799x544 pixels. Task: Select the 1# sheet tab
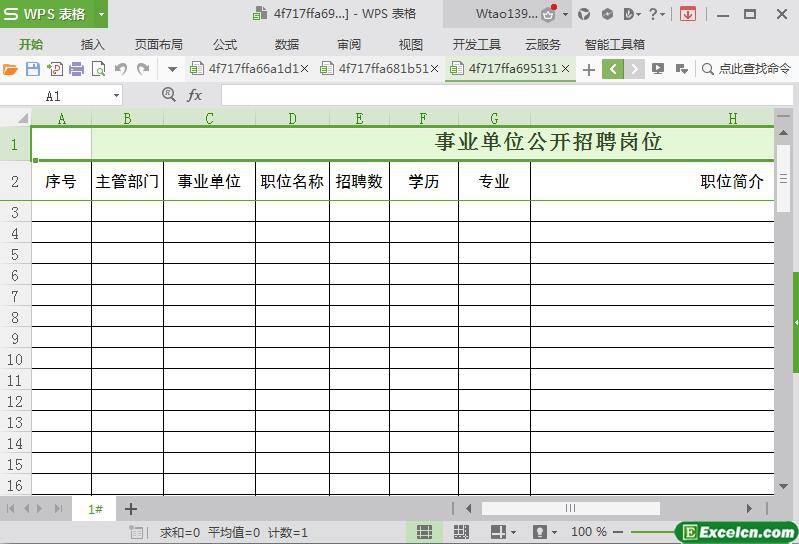tap(95, 509)
